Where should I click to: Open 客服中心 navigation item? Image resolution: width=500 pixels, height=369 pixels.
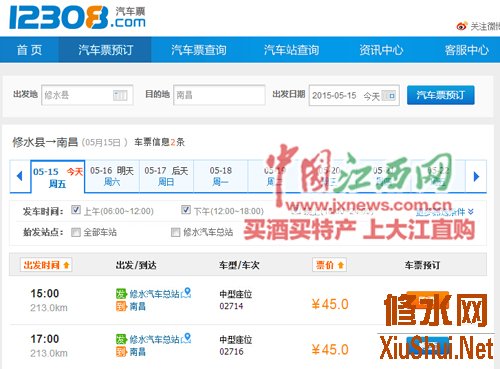coord(466,50)
